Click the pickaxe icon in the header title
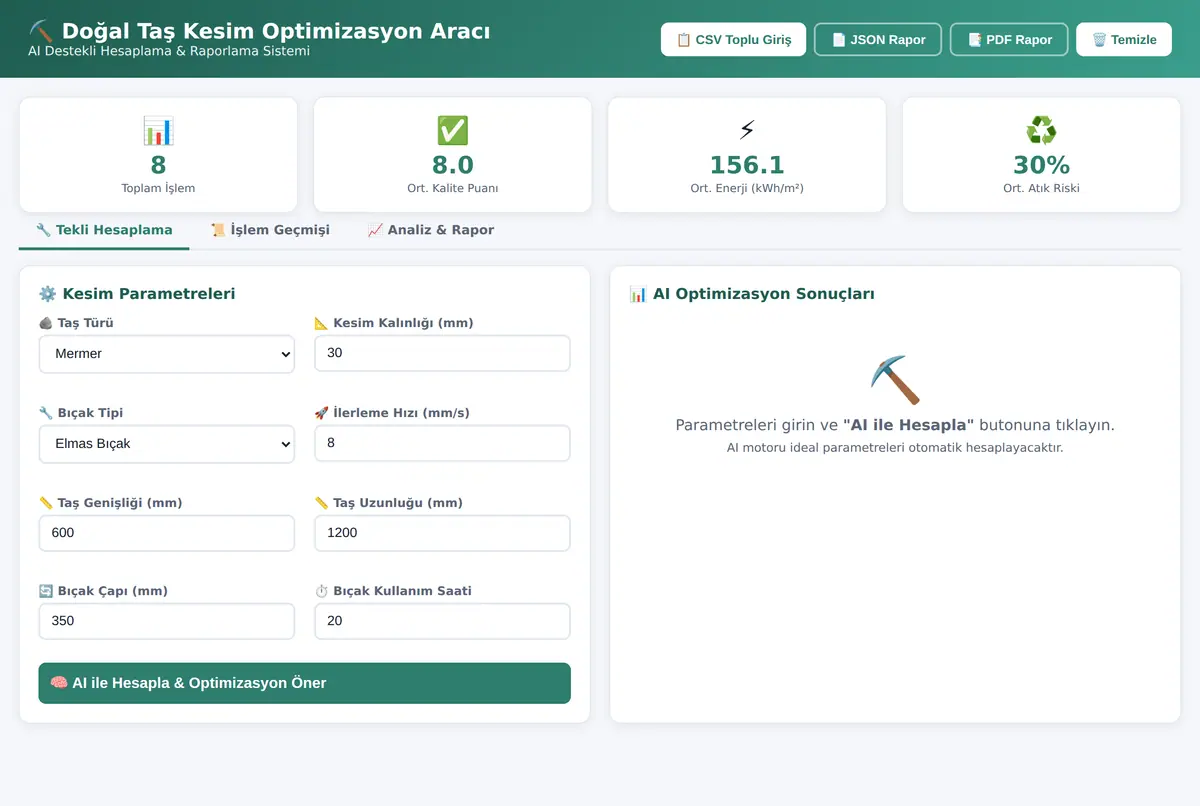Image resolution: width=1200 pixels, height=806 pixels. pos(40,31)
